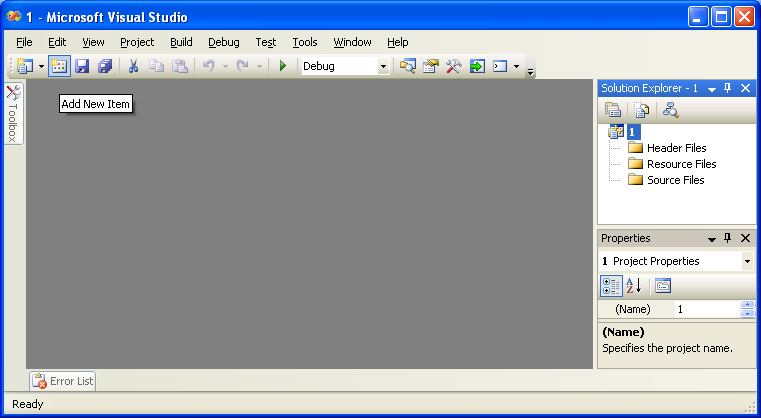Open the Help menu

tap(397, 42)
